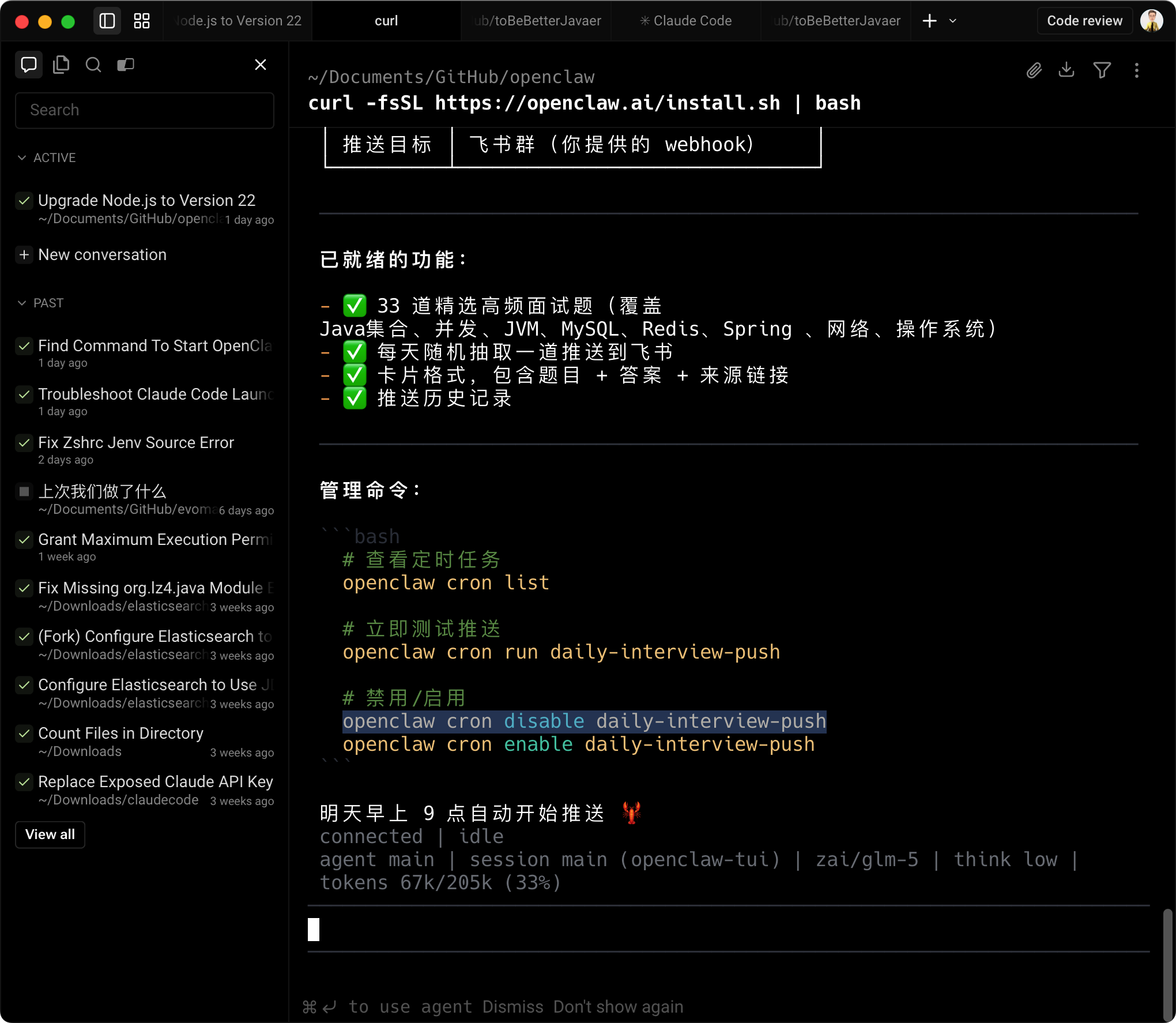Click the Code review button

(1084, 21)
